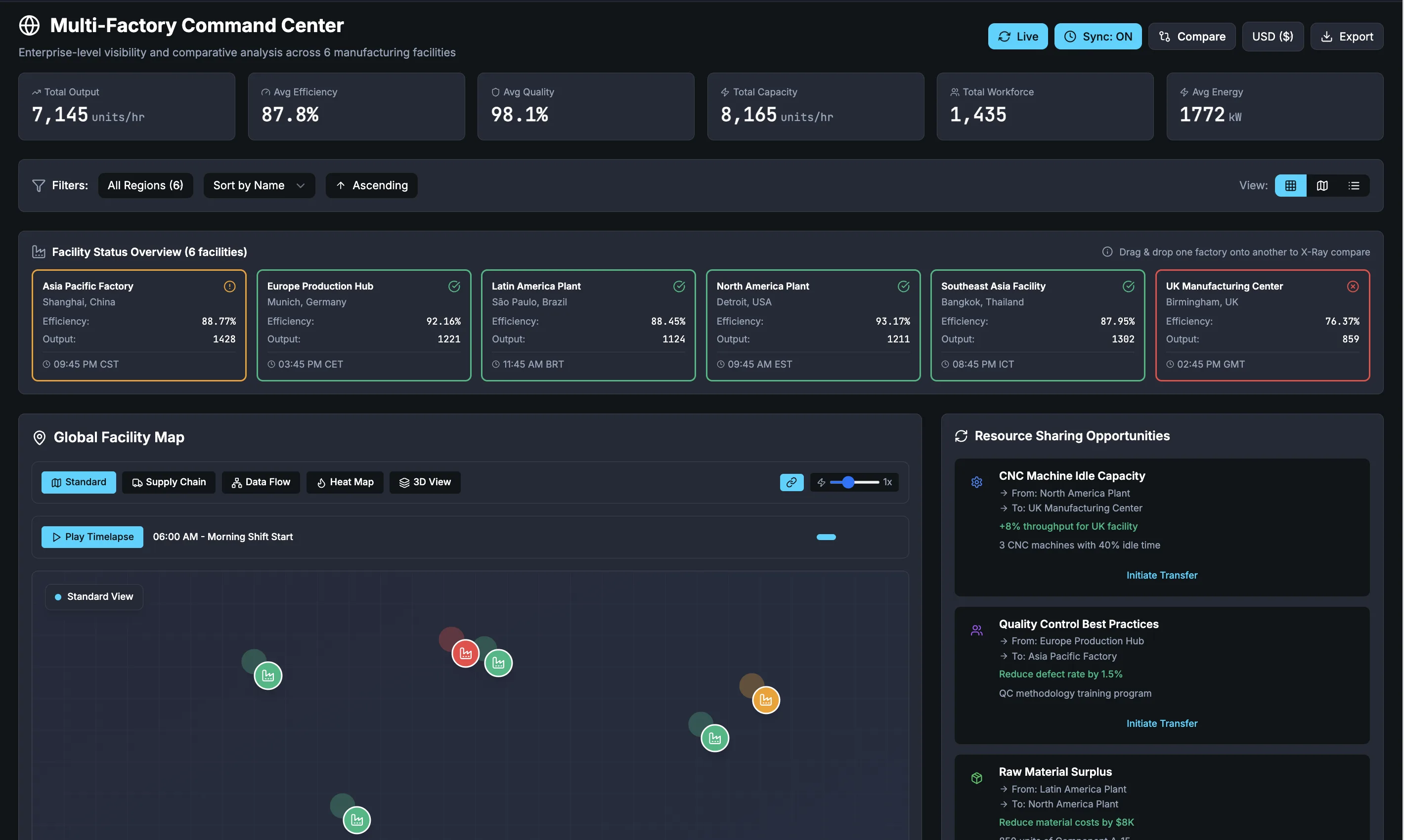Click the filter funnel icon
1404x840 pixels.
tap(39, 186)
